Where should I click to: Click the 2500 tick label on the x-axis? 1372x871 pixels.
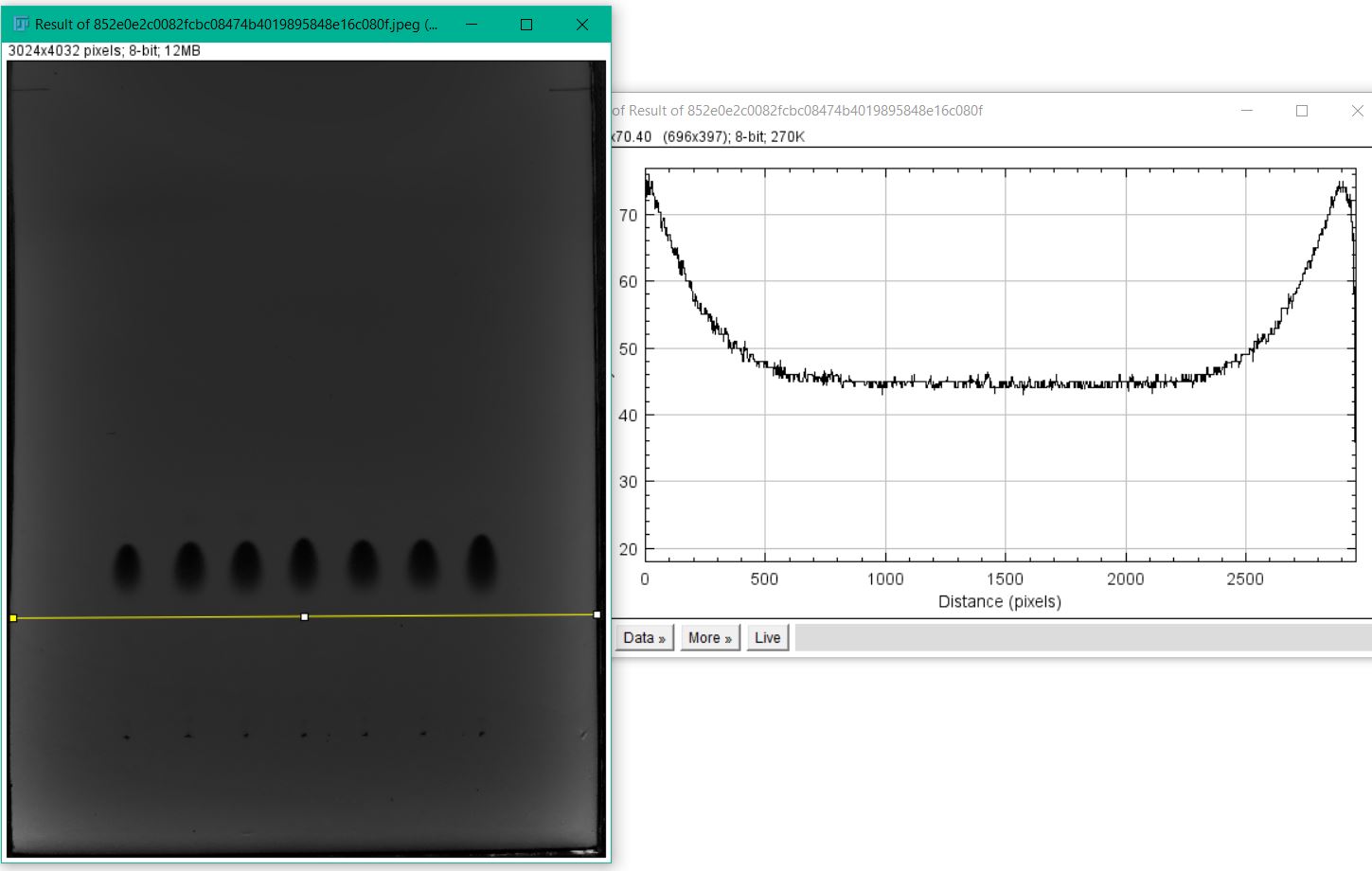click(1246, 578)
